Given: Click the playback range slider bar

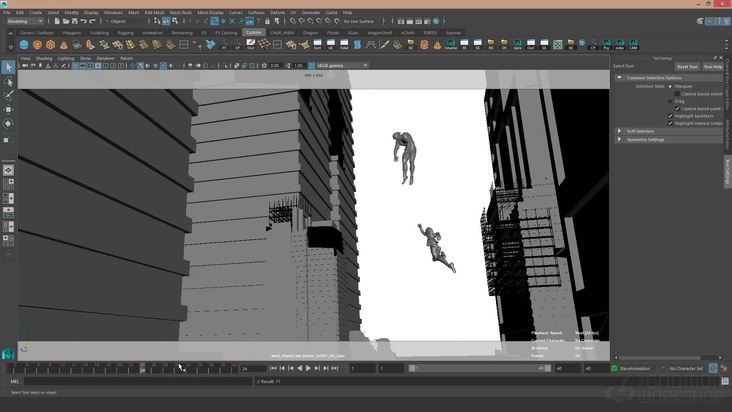Looking at the screenshot, I should pyautogui.click(x=480, y=368).
